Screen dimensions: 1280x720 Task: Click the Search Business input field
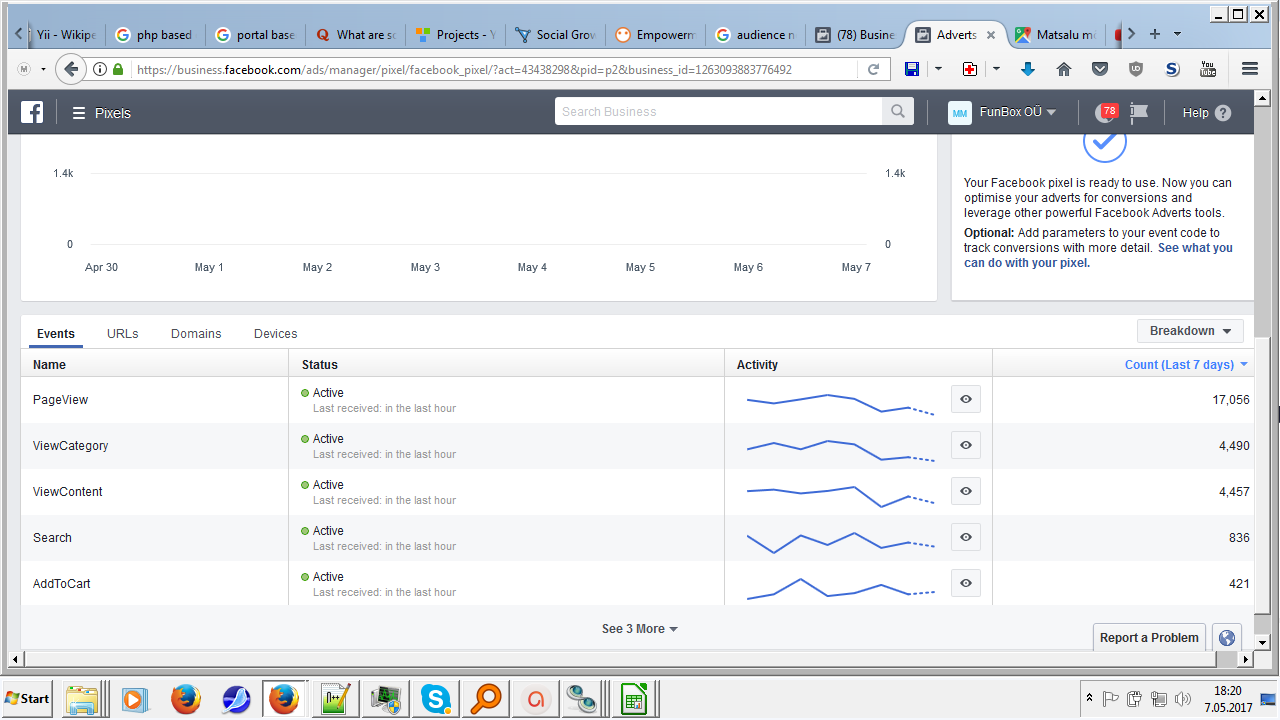coord(718,111)
